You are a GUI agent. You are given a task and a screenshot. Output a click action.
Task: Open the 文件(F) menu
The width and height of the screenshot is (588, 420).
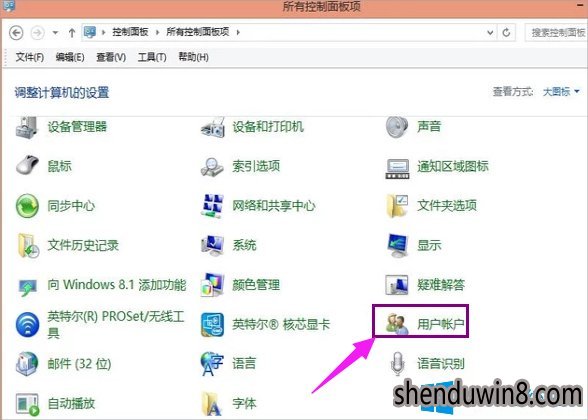tap(30, 57)
